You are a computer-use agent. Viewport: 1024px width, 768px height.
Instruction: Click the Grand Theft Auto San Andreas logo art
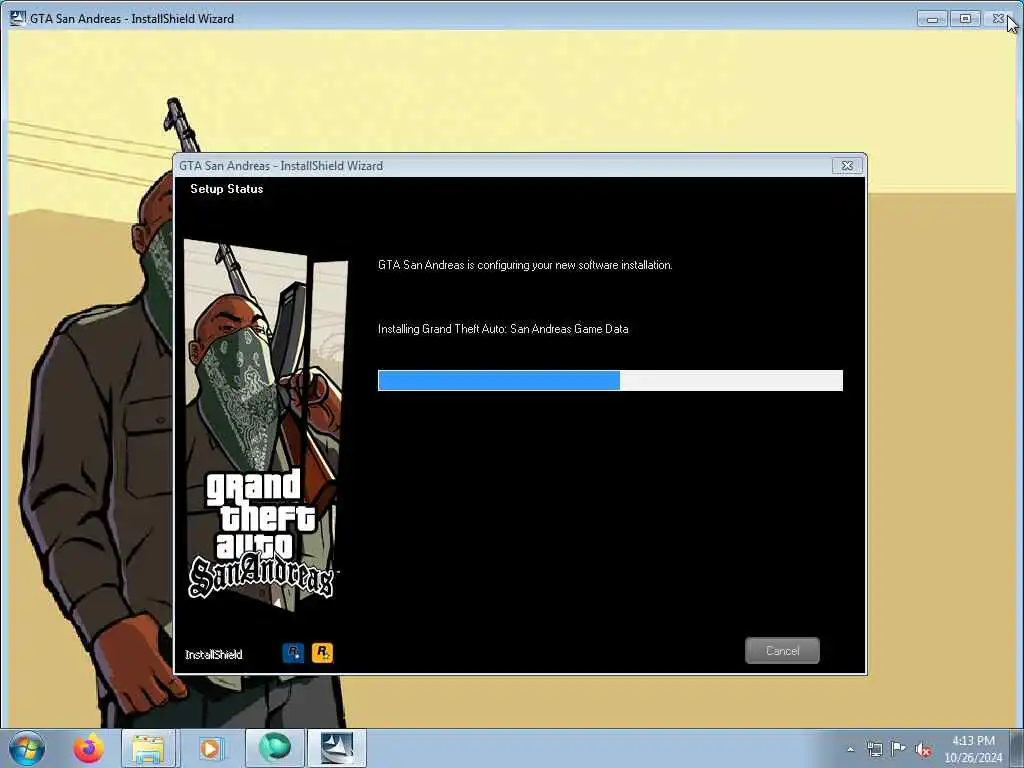[x=261, y=533]
